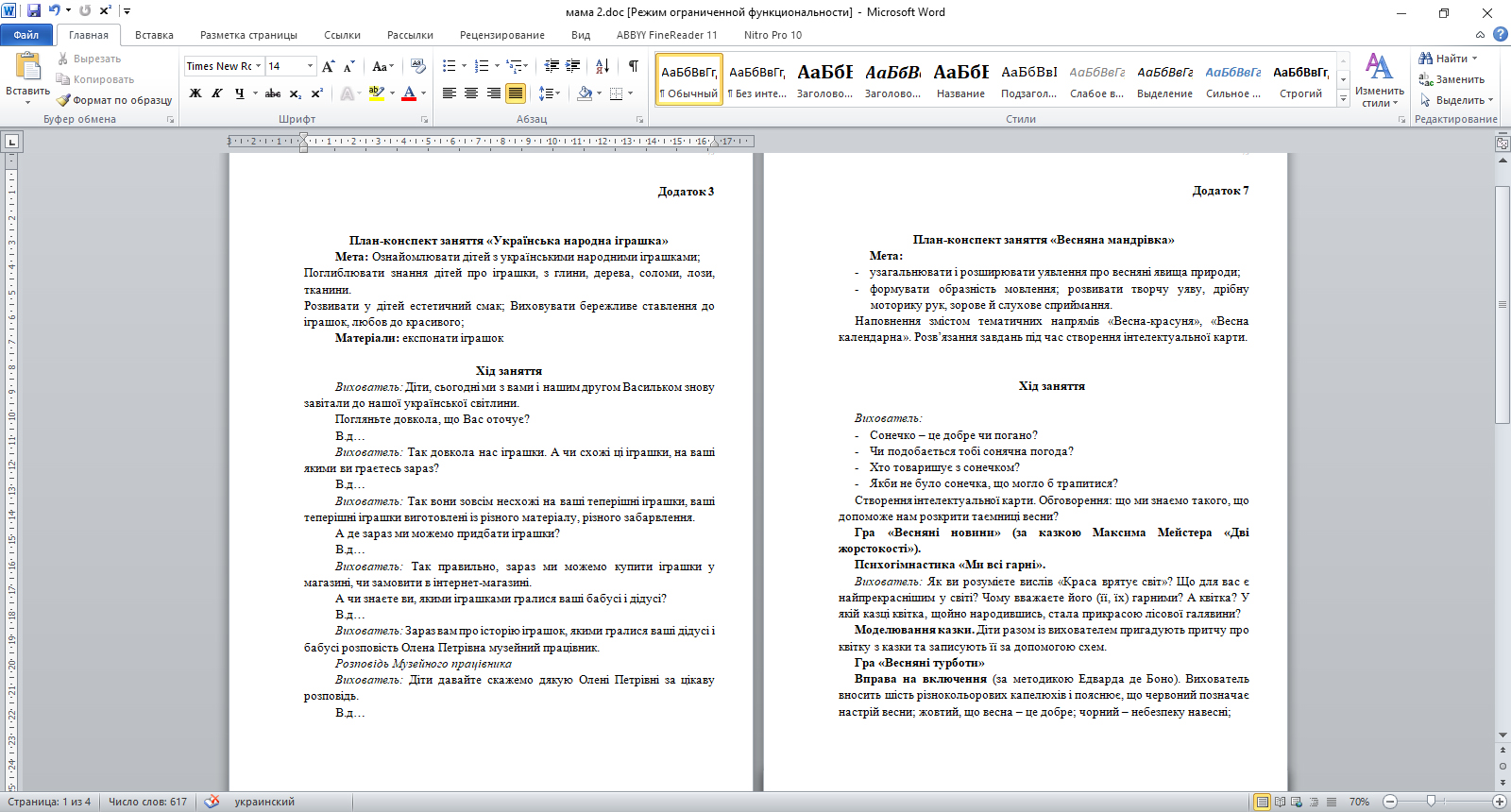
Task: Click the line spacing icon
Action: click(x=545, y=93)
